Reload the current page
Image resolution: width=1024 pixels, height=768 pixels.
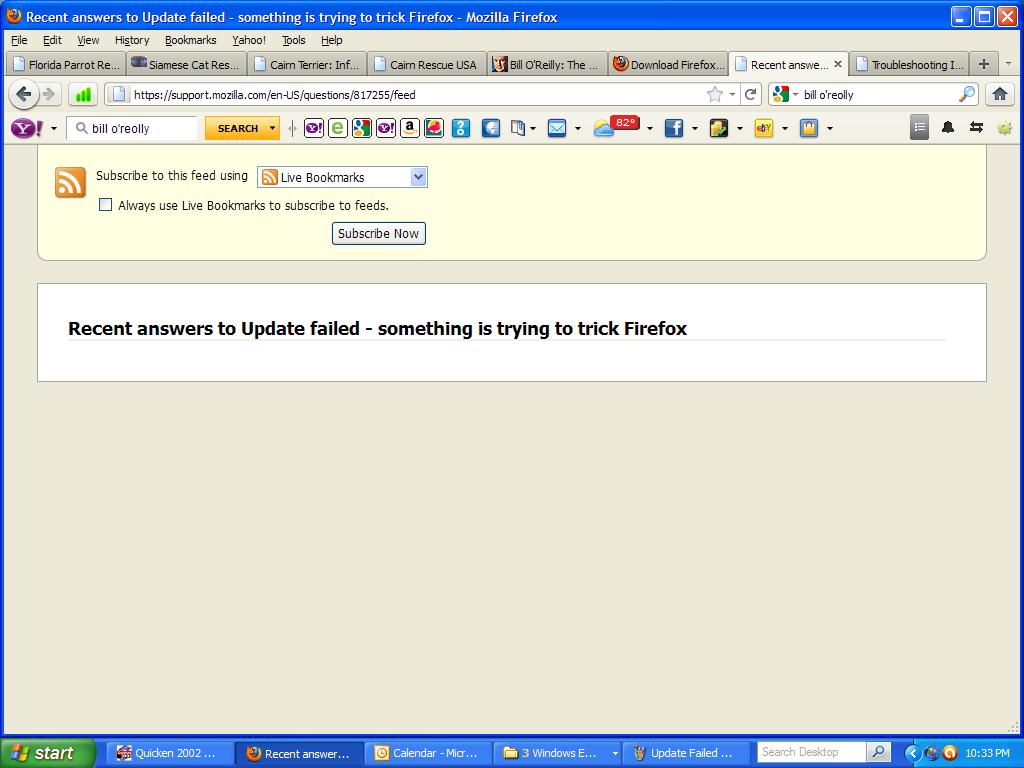[750, 95]
